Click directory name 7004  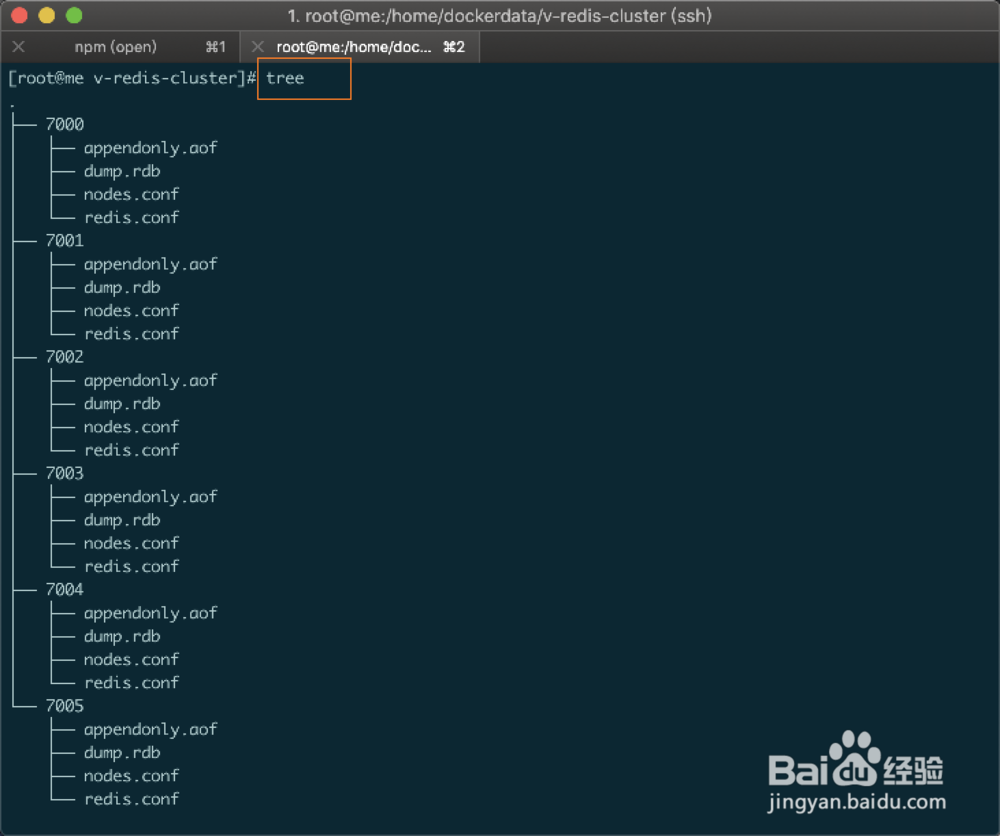click(x=64, y=589)
